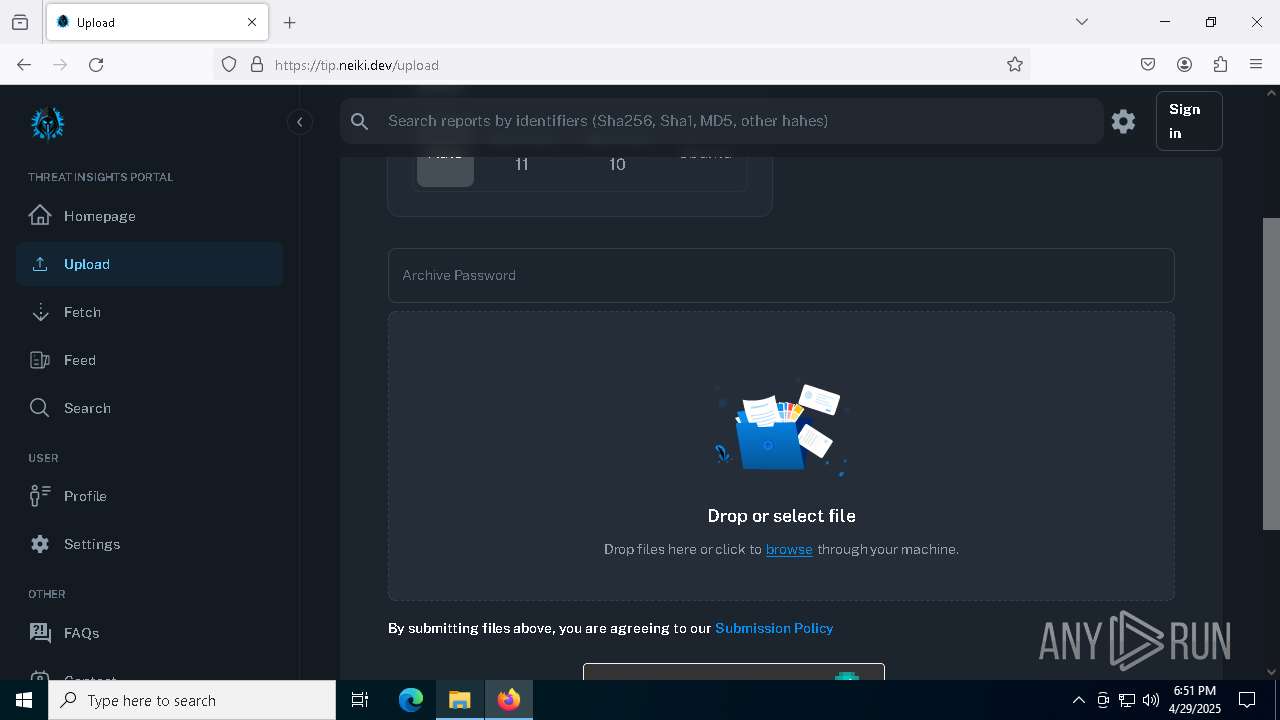The width and height of the screenshot is (1280, 720).
Task: Click the taskbar search box
Action: click(x=192, y=700)
